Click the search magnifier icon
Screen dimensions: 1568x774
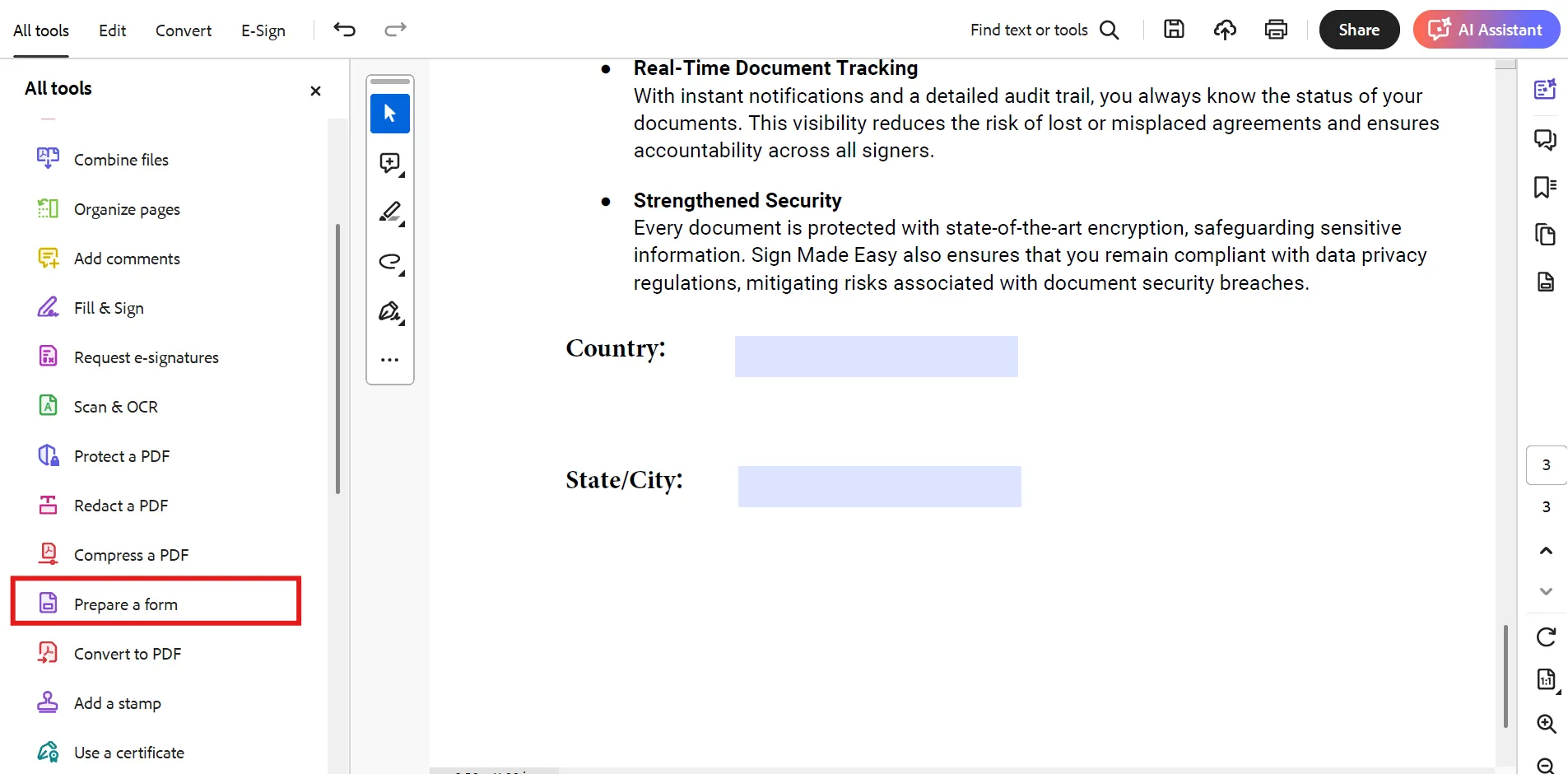(x=1110, y=30)
